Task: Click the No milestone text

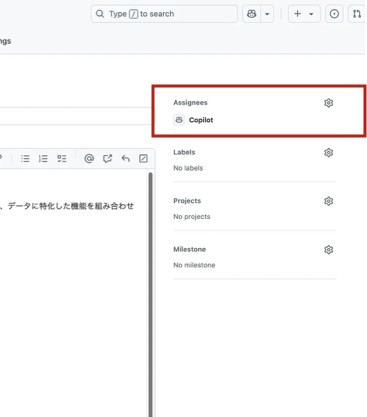Action: pyautogui.click(x=194, y=265)
